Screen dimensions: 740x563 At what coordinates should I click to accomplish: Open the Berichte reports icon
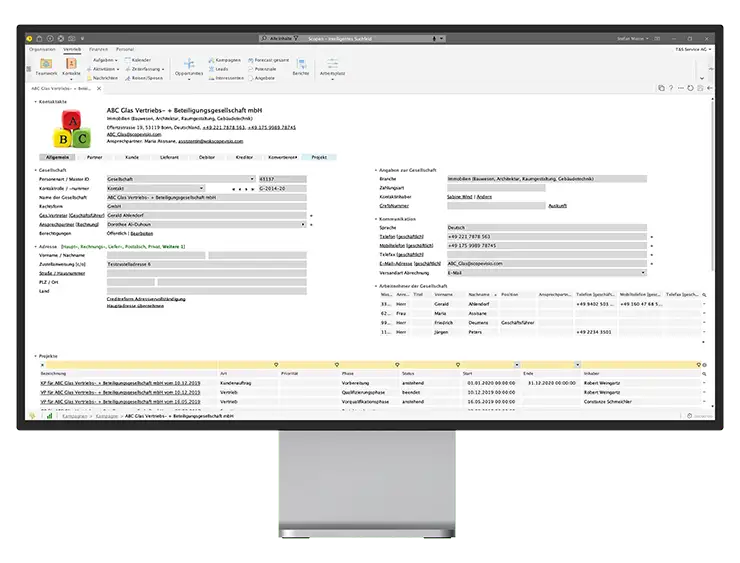tap(301, 66)
